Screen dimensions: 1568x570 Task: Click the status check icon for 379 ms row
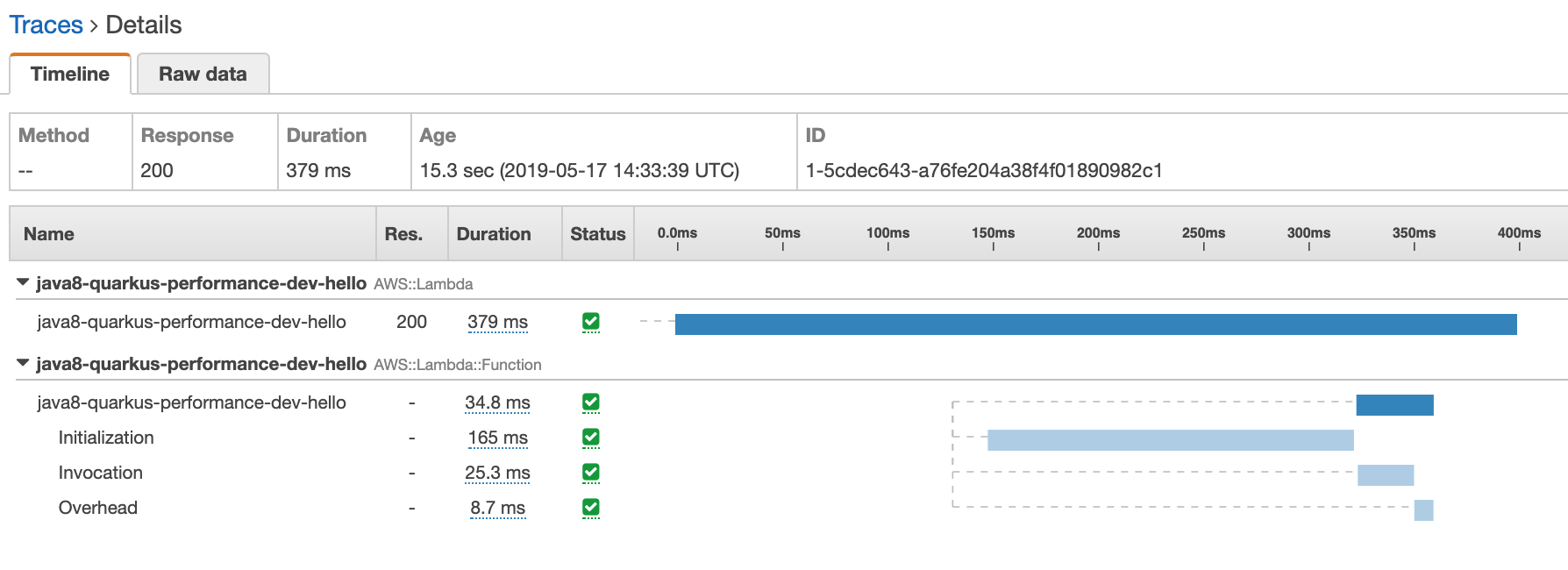(x=591, y=322)
